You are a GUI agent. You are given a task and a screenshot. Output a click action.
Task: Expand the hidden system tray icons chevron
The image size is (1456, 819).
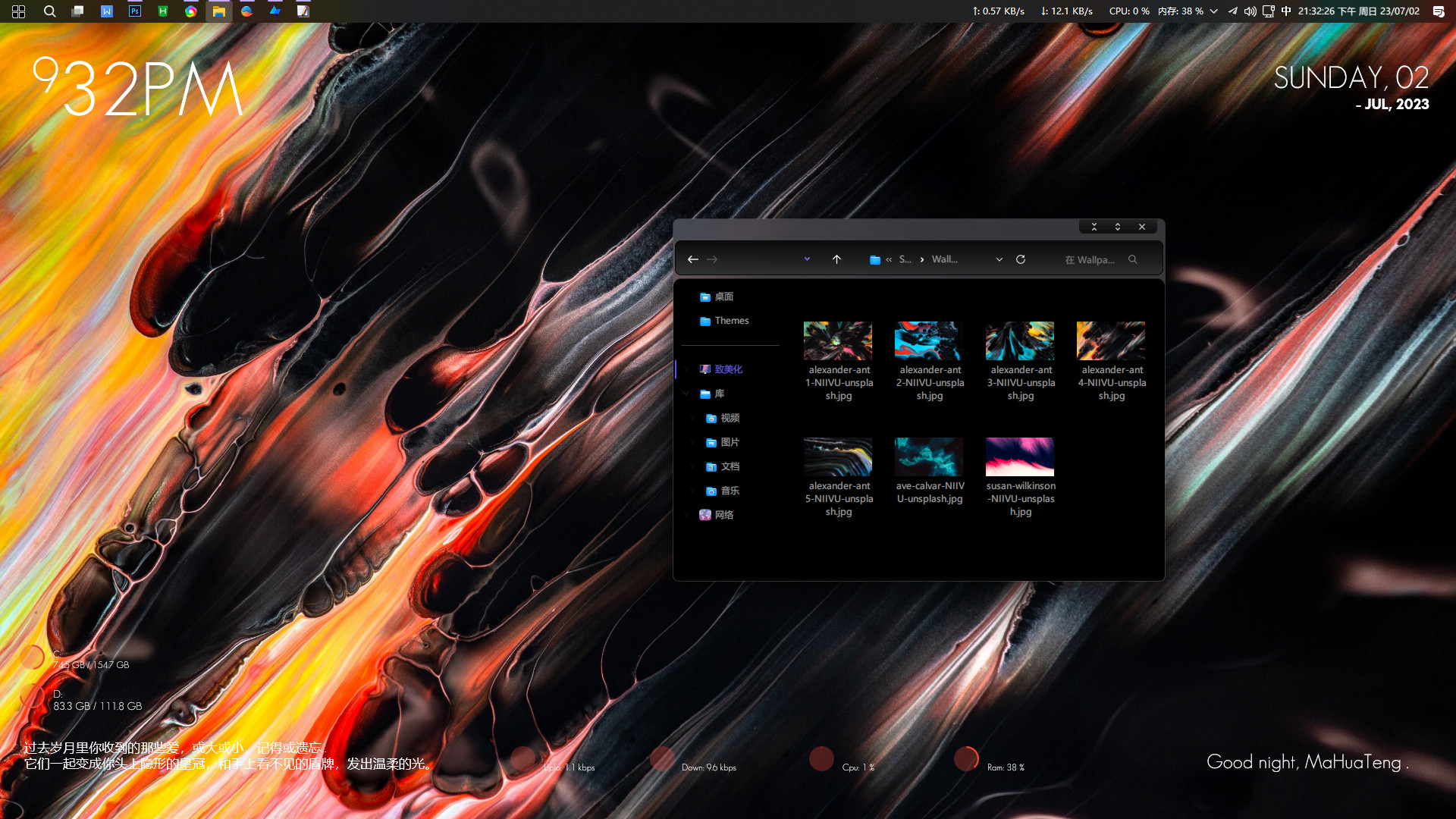pyautogui.click(x=1214, y=11)
